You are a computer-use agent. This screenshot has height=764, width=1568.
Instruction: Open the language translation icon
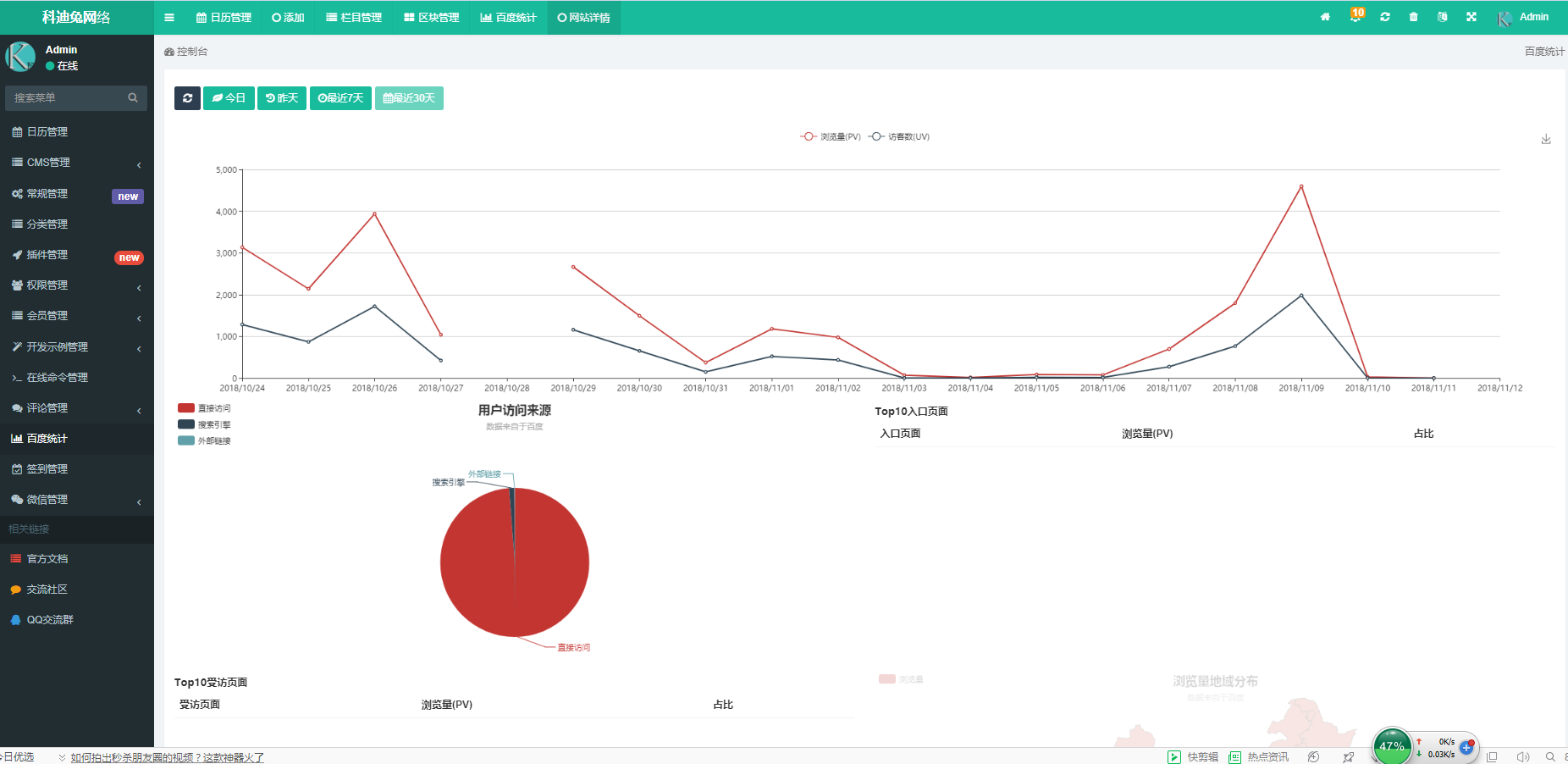click(x=1442, y=17)
